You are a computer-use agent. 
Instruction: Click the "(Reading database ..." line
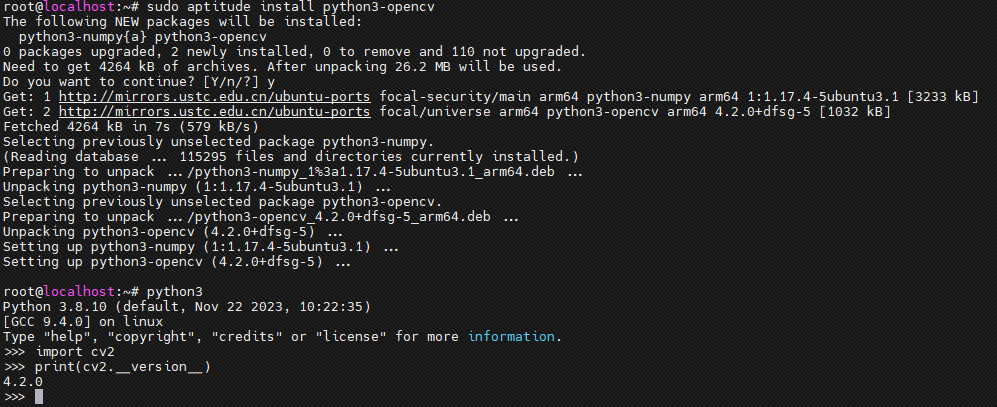[290, 157]
